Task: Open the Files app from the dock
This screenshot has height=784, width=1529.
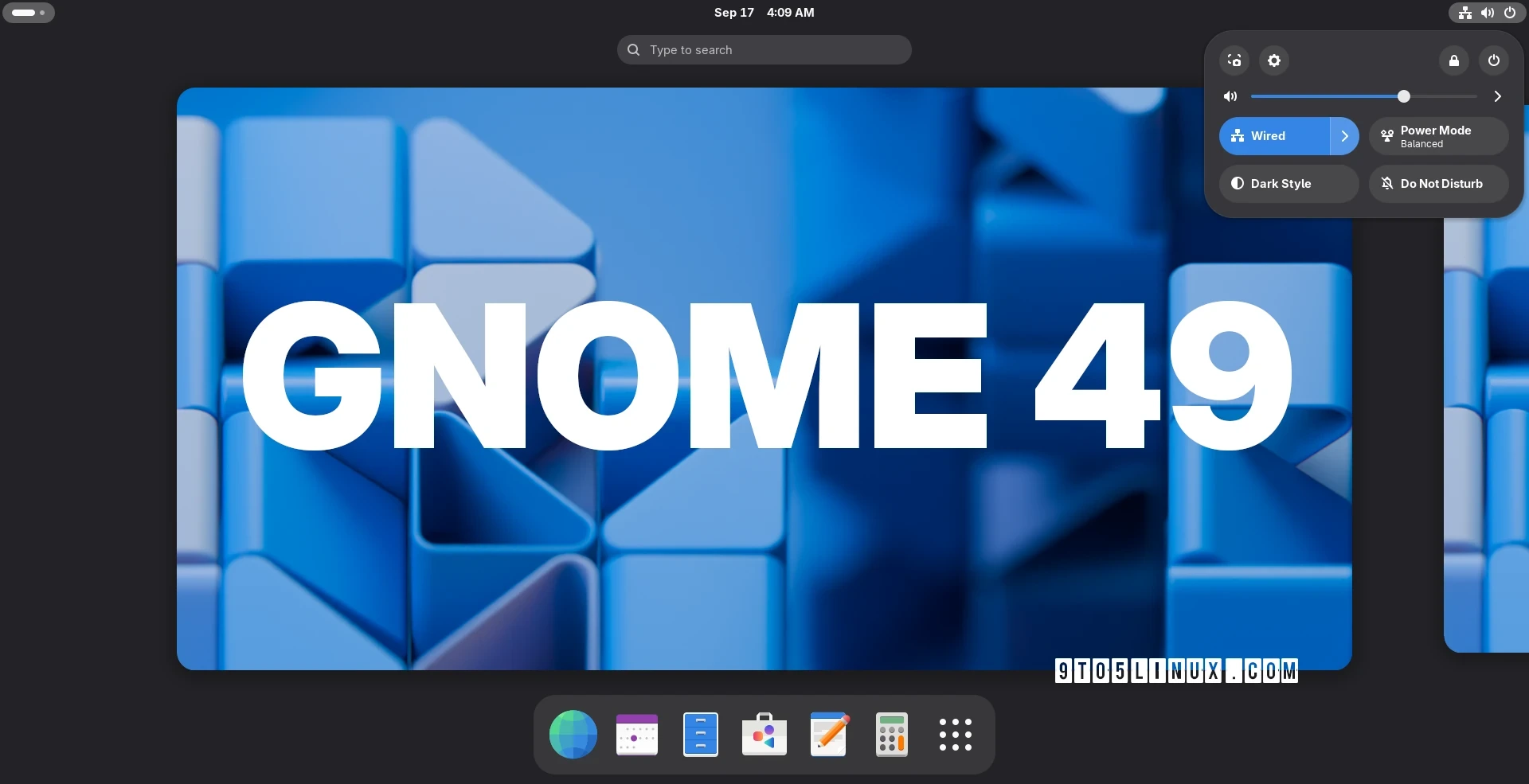Action: 701,735
